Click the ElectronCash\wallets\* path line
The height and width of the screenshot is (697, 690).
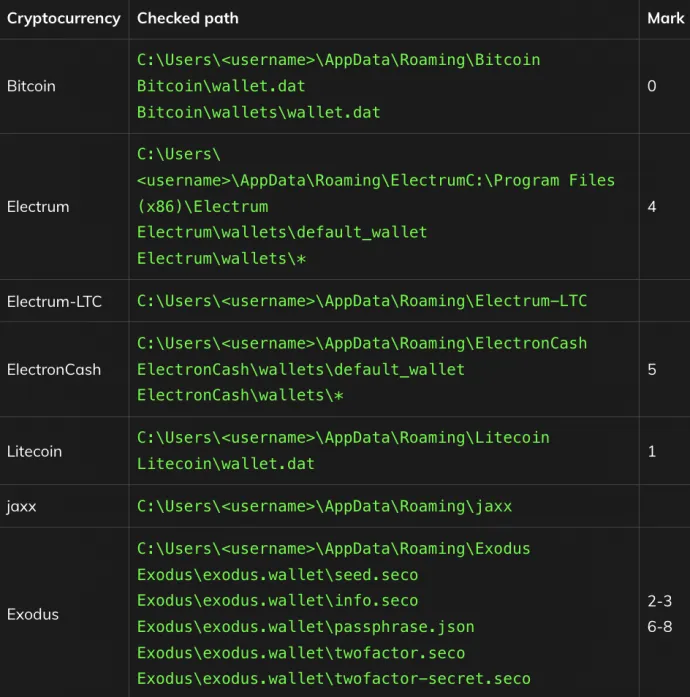tap(240, 395)
